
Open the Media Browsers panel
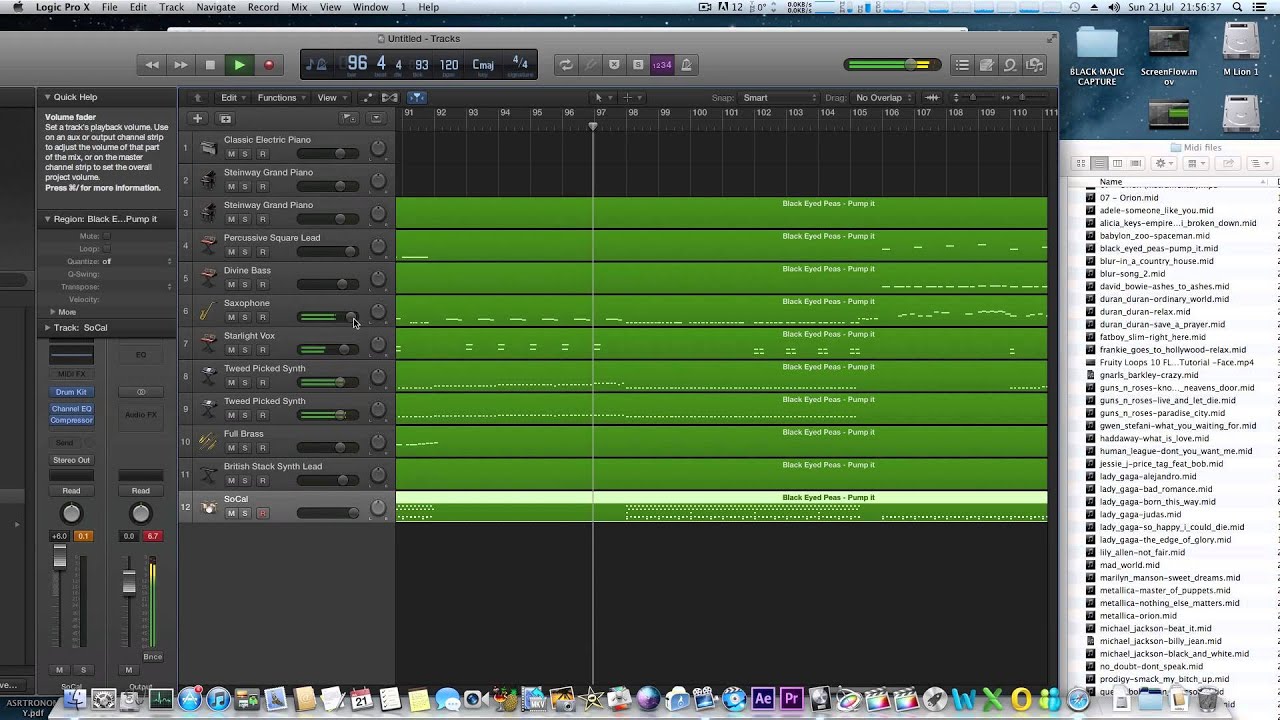coord(1034,65)
